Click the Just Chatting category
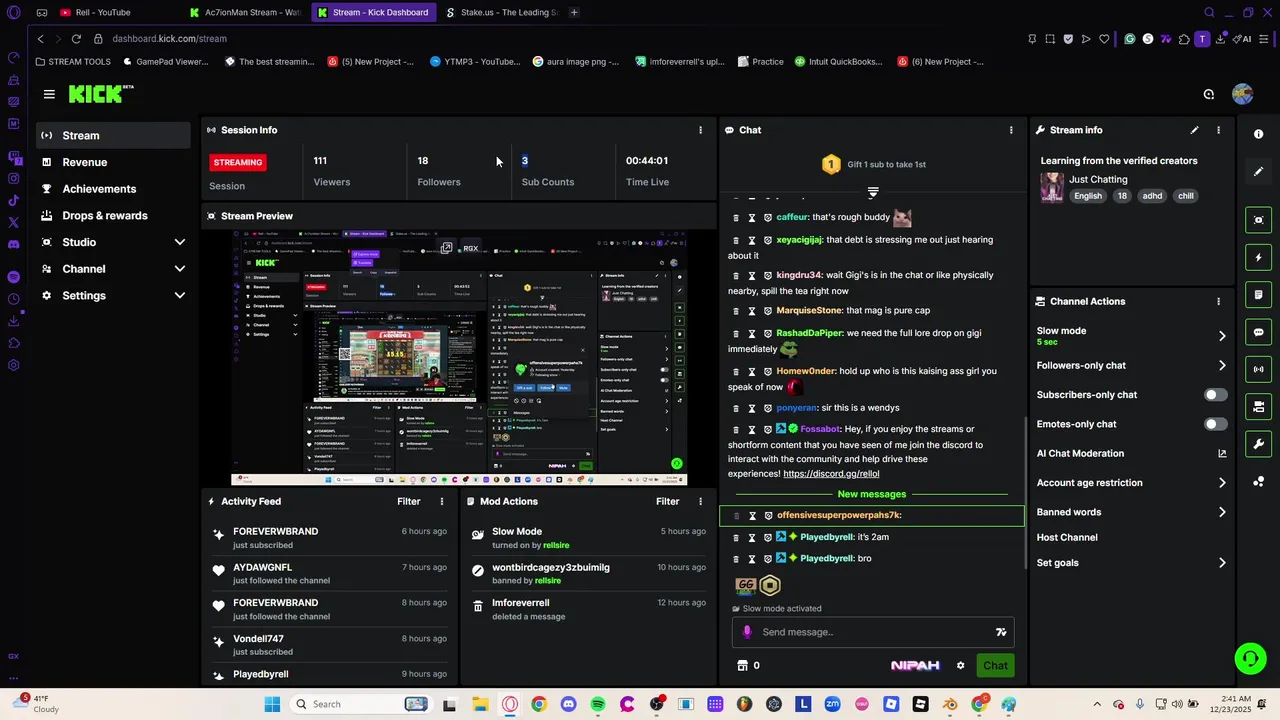The height and width of the screenshot is (720, 1280). (1098, 179)
